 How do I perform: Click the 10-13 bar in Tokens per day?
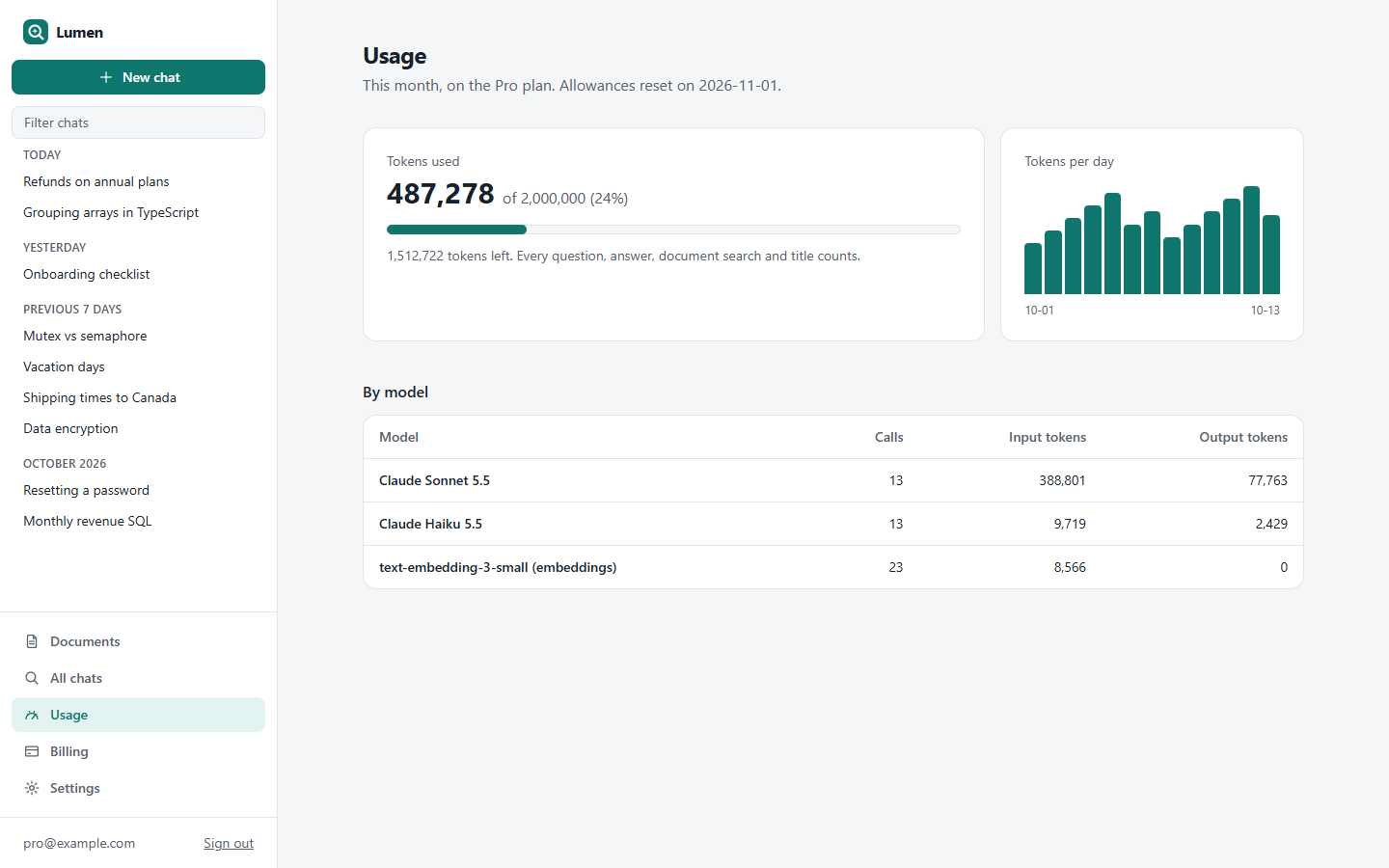1271,255
